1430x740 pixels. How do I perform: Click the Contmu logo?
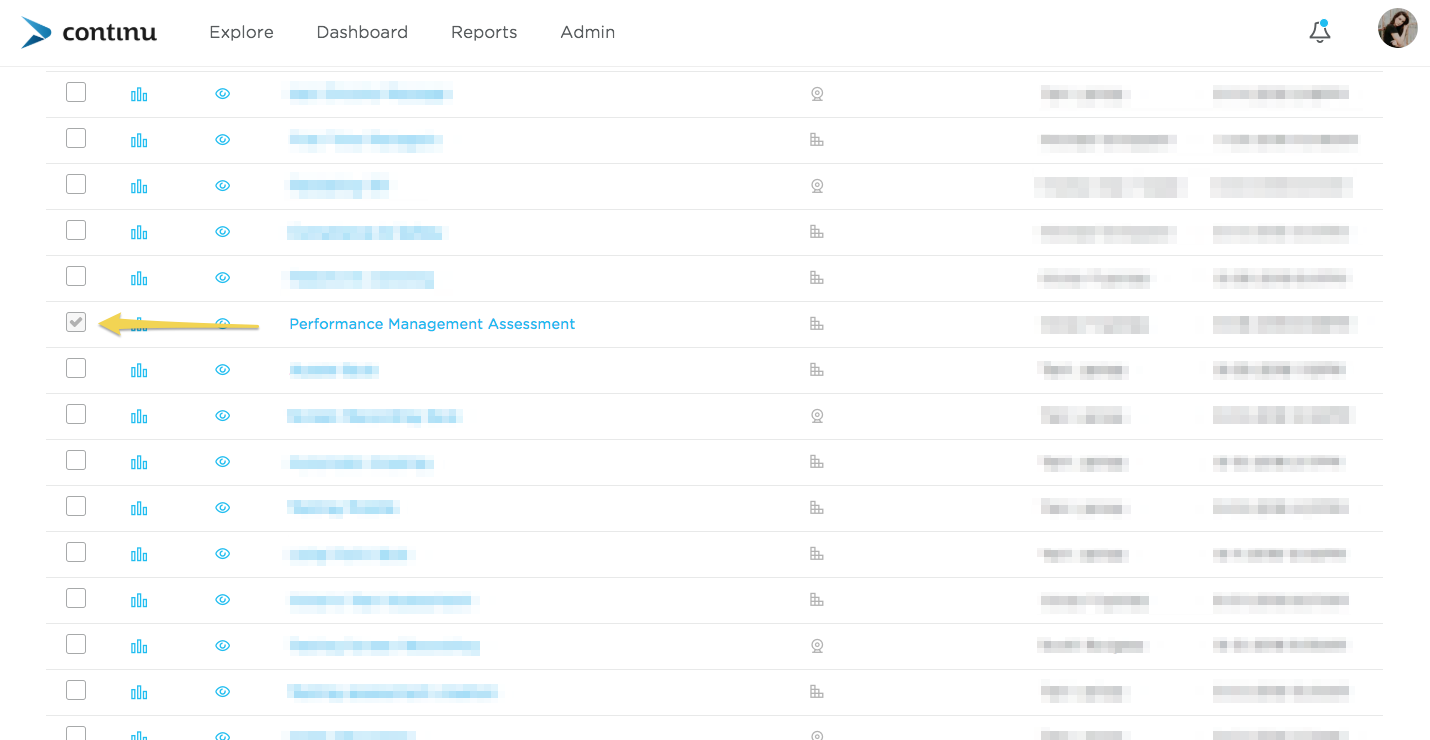89,32
